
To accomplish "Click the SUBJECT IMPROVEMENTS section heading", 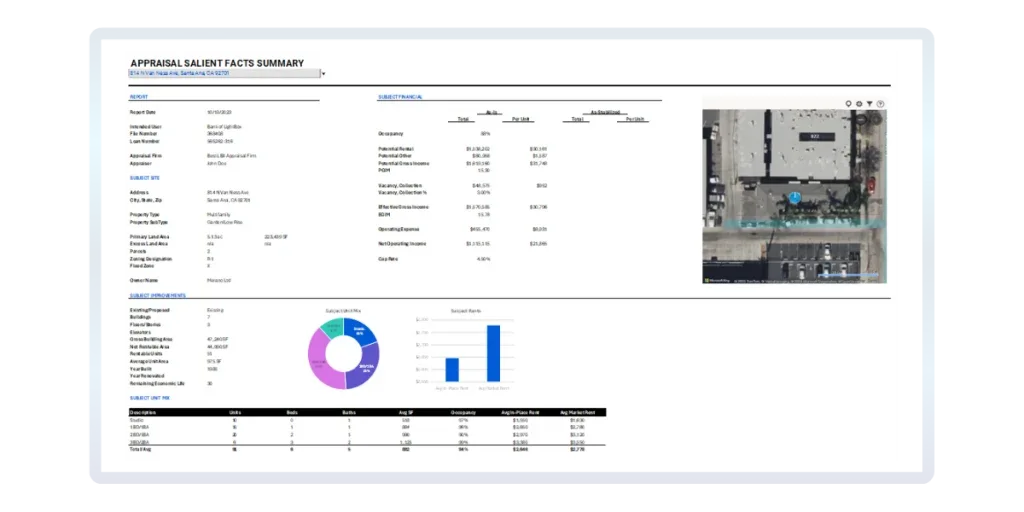I will 157,295.
